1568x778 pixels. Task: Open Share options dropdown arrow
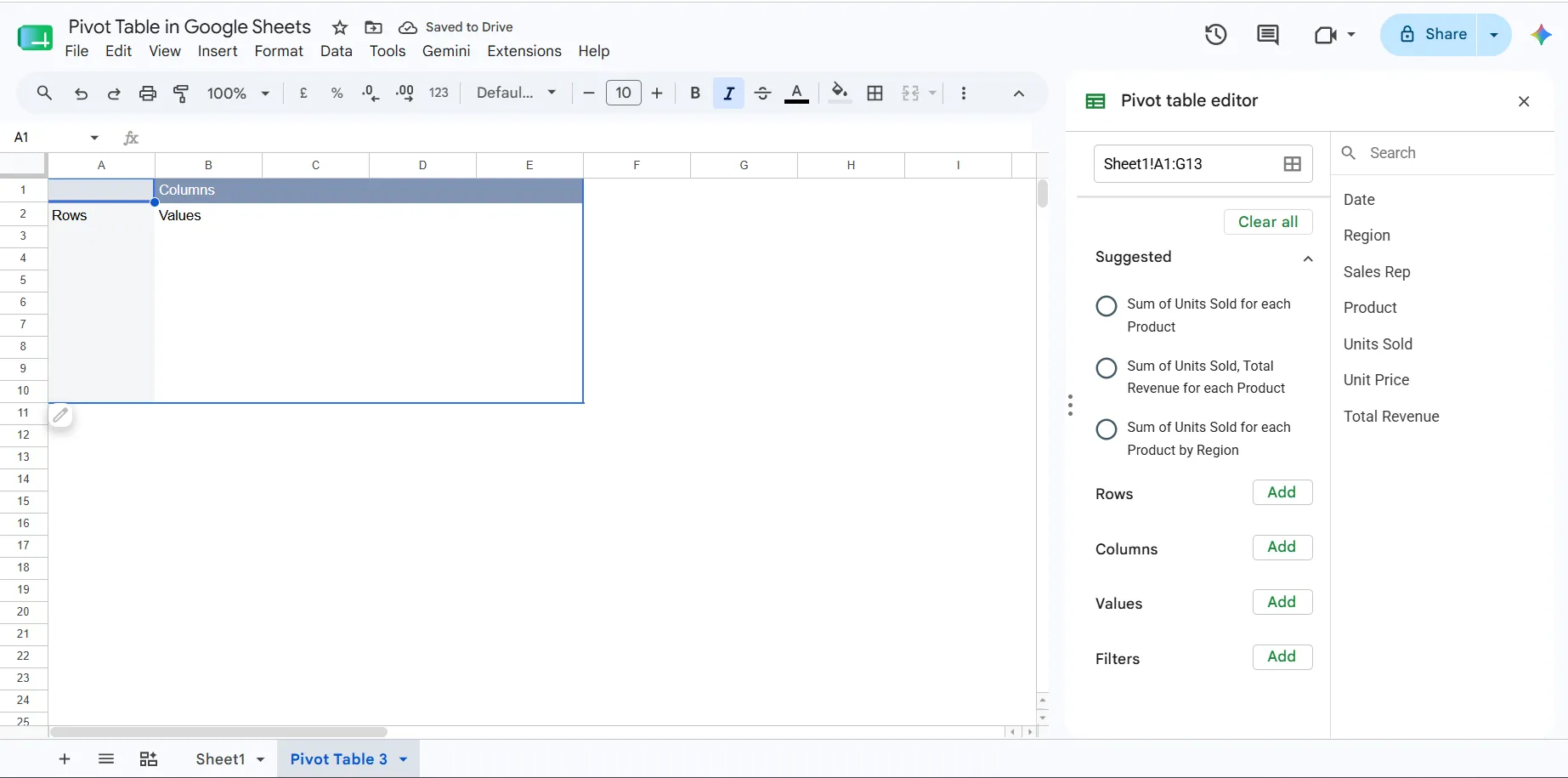point(1494,35)
